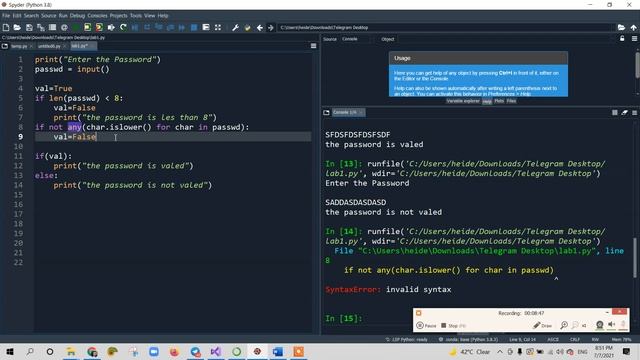640x360 pixels.
Task: Toggle the recorder webcam icon
Action: [600, 325]
